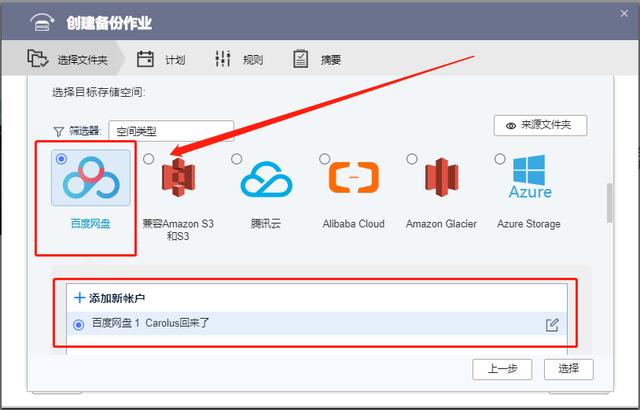This screenshot has width=640, height=410.
Task: Select the Alibaba Cloud logo
Action: [x=354, y=177]
